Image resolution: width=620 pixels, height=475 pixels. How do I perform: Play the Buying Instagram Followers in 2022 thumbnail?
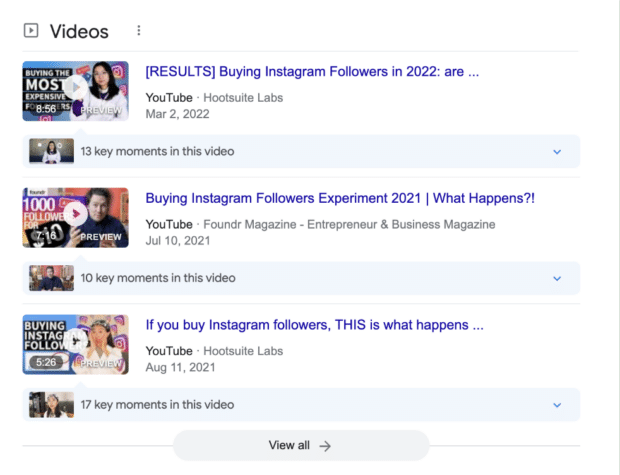pos(75,90)
